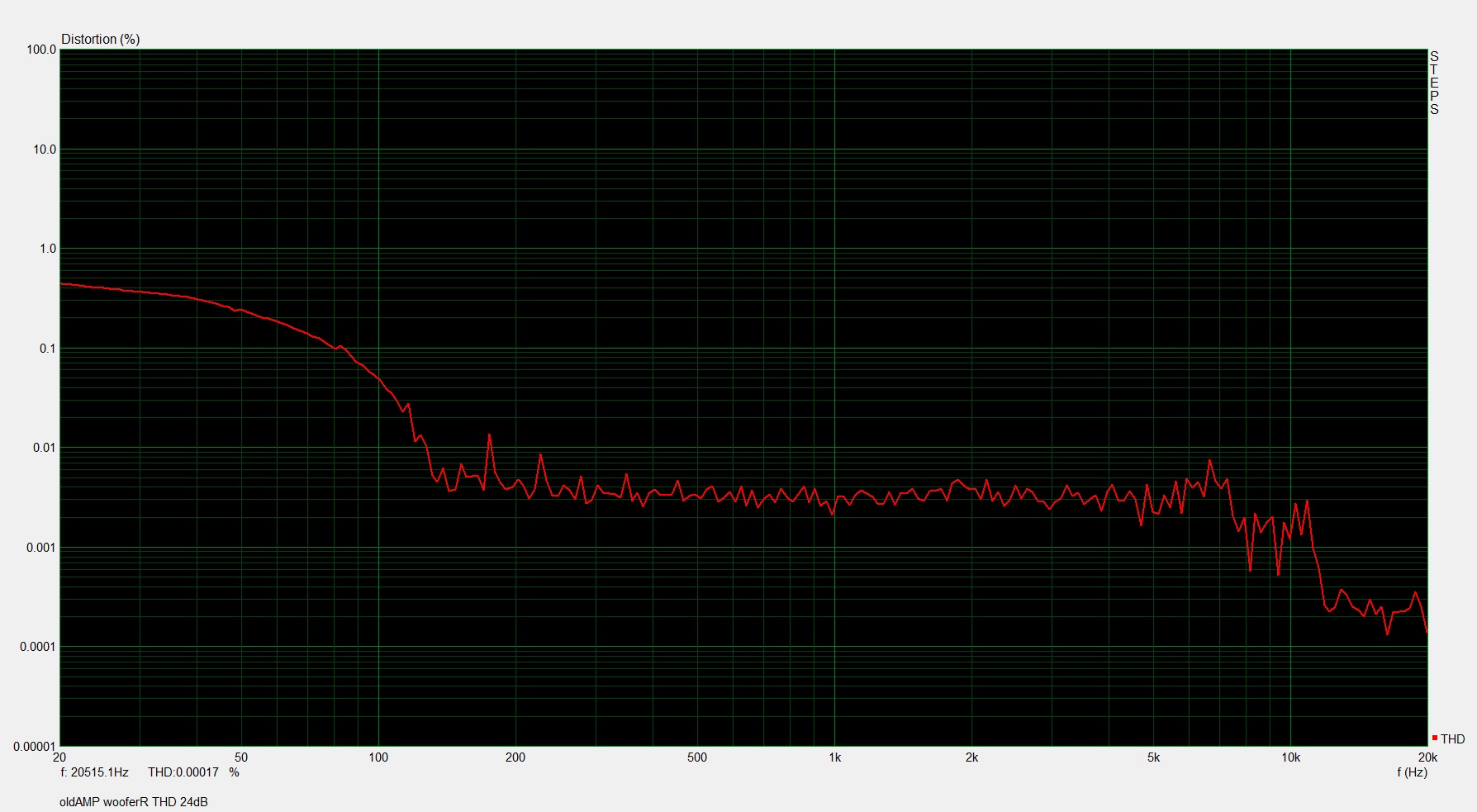Click the 100.0 y-axis tick label

click(x=41, y=50)
